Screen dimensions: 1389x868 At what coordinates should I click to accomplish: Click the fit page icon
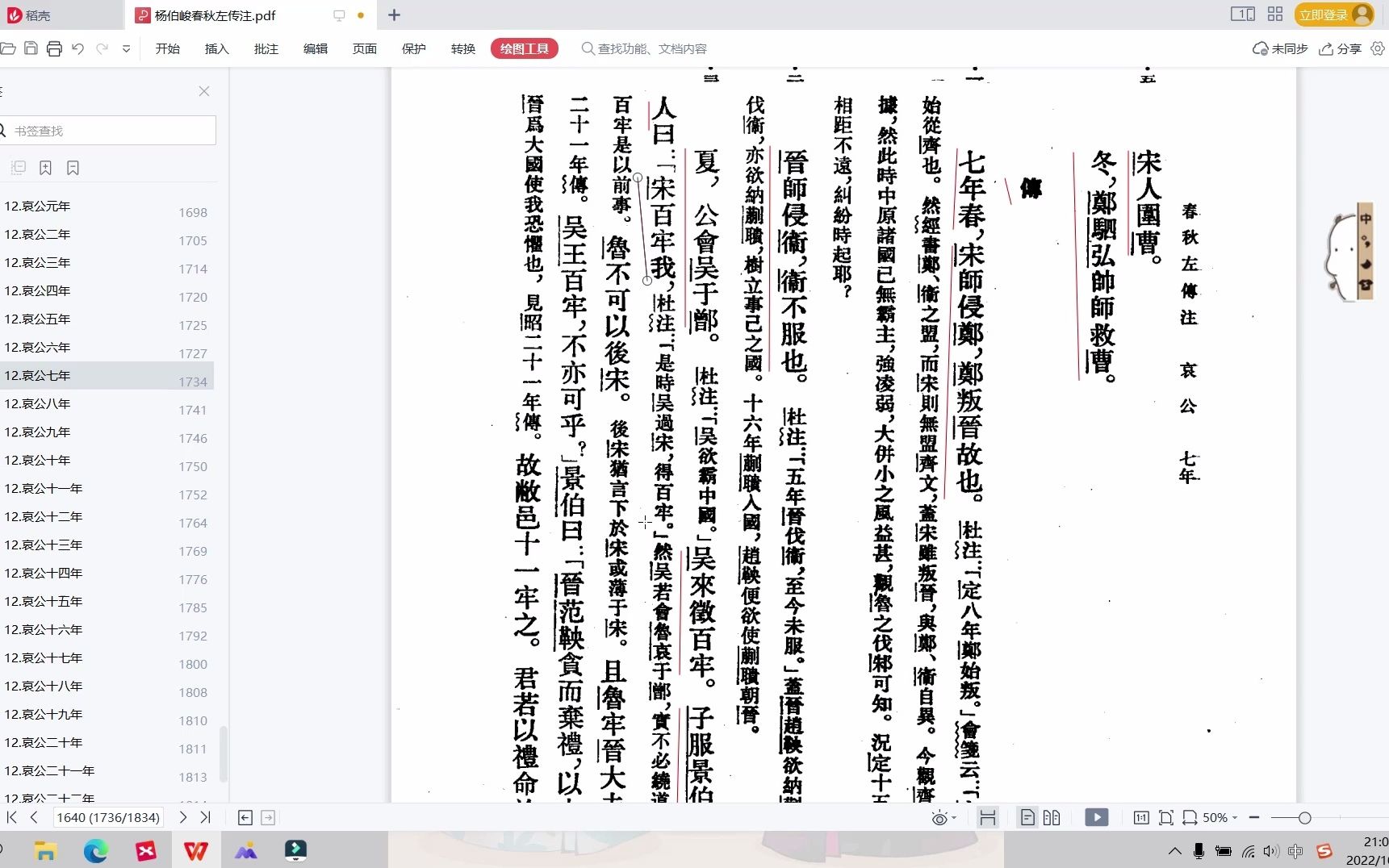[x=1165, y=817]
